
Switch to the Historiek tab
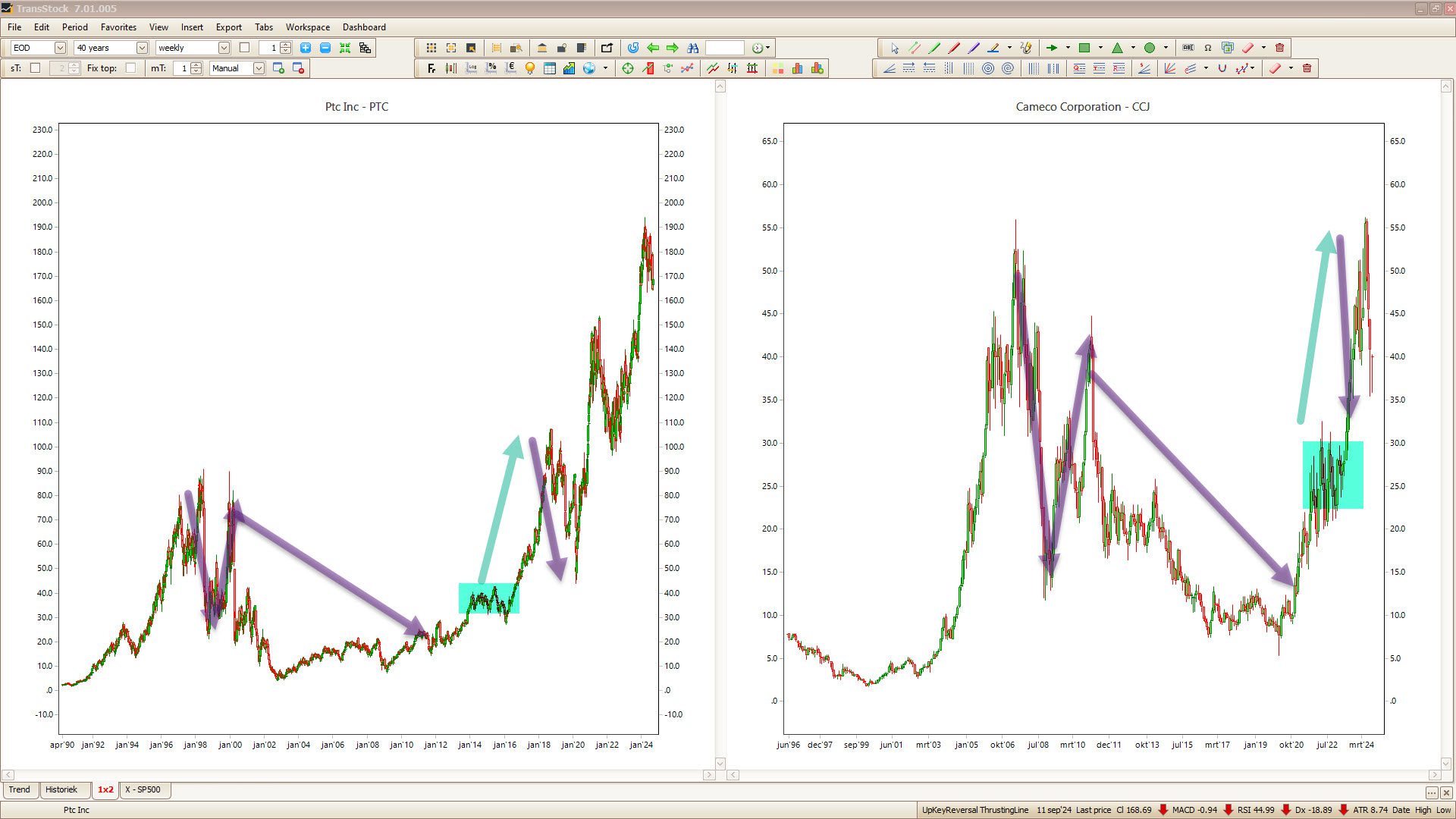(x=61, y=789)
